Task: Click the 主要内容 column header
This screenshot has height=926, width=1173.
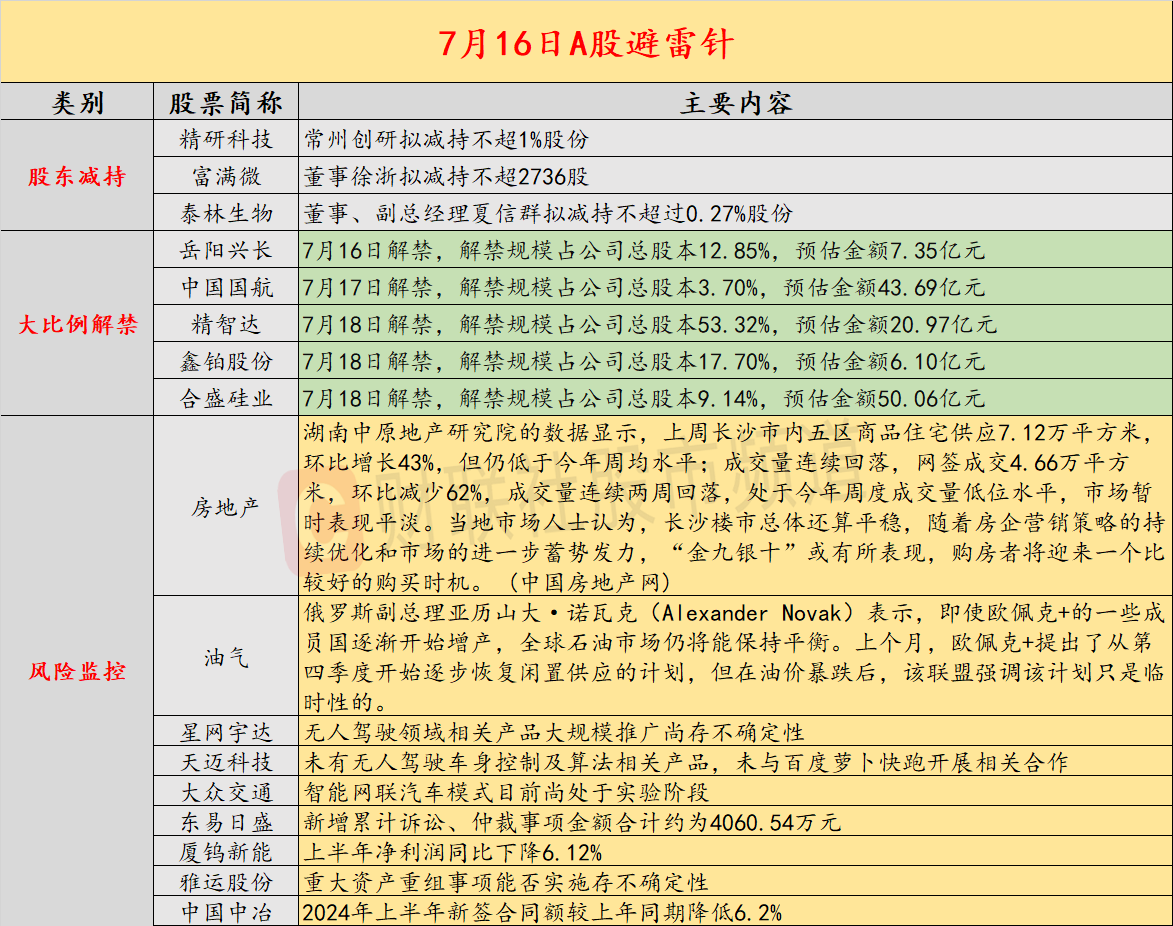Action: click(x=735, y=102)
